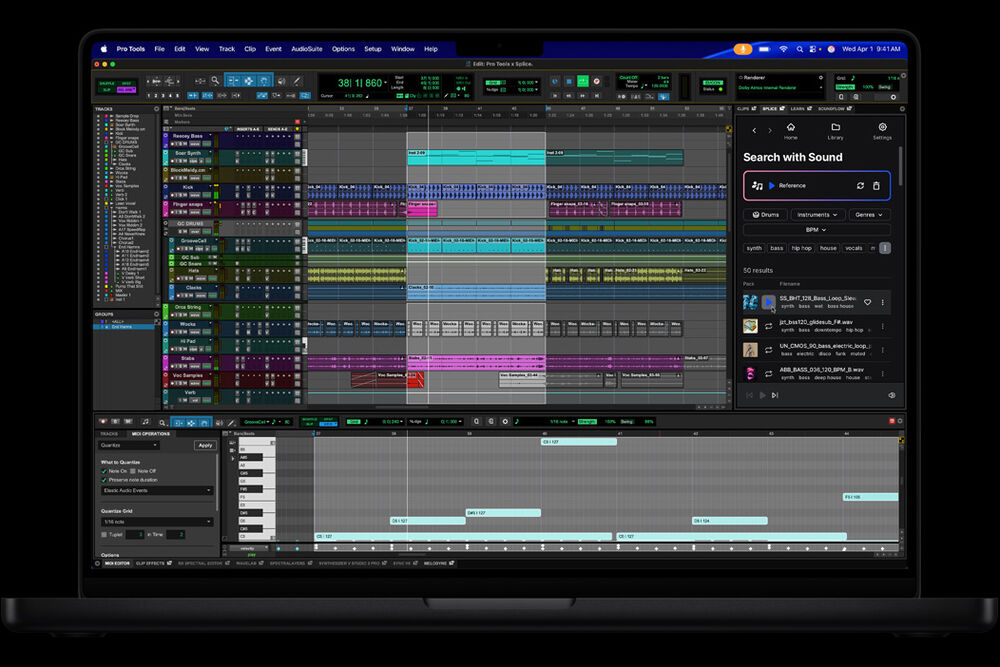
Task: Enable Shuffle edit mode
Action: pos(107,84)
